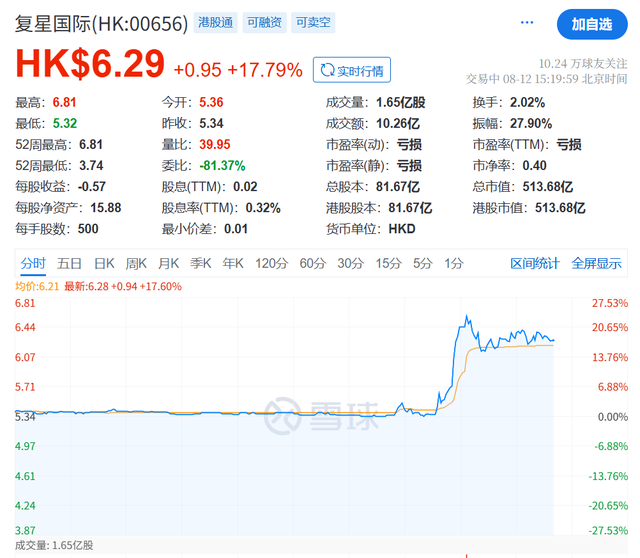Click the 今开 value 5.36

(211, 102)
